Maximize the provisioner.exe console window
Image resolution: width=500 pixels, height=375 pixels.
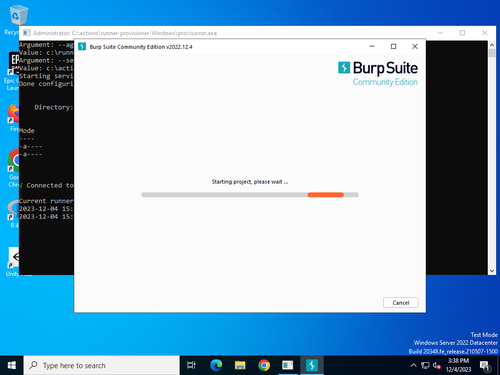point(462,33)
